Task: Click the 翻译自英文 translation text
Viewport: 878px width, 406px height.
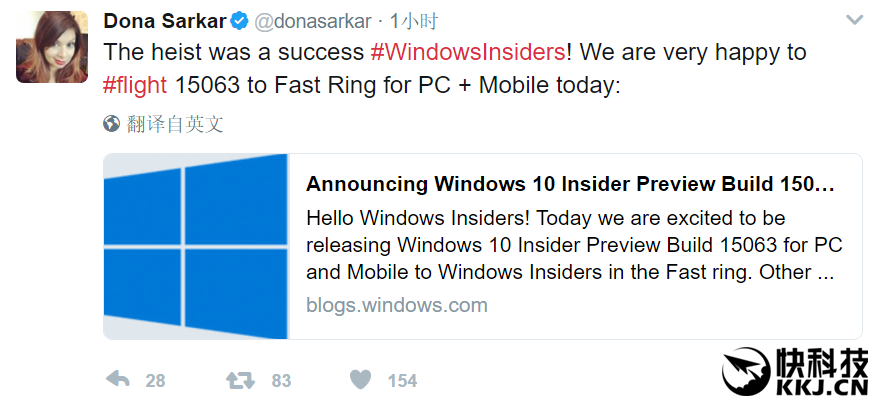Action: click(x=174, y=124)
